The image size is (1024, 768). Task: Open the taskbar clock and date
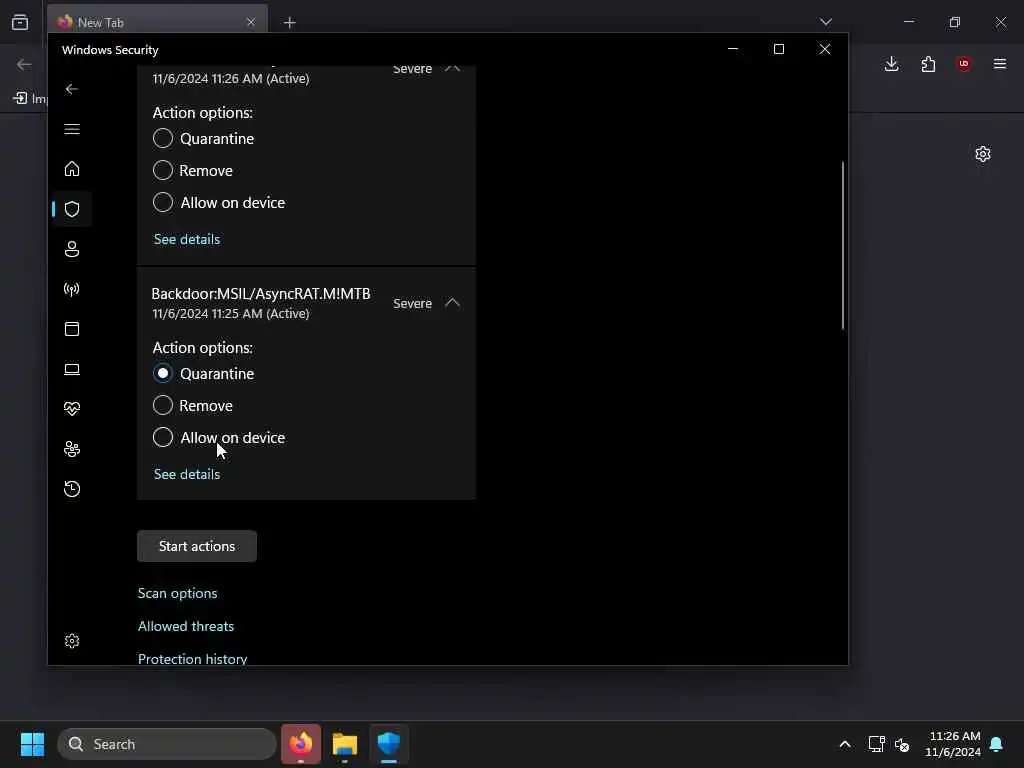(x=953, y=744)
